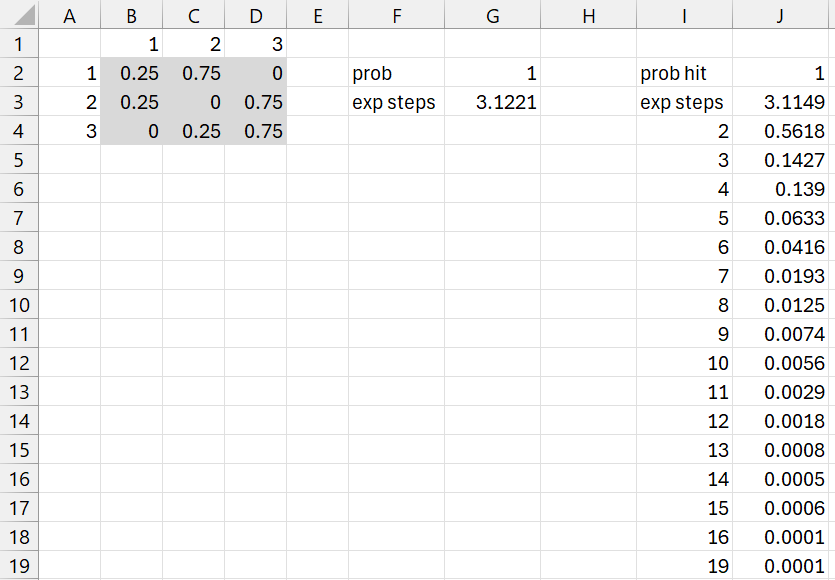
Task: Select row 15 header
Action: coord(19,450)
